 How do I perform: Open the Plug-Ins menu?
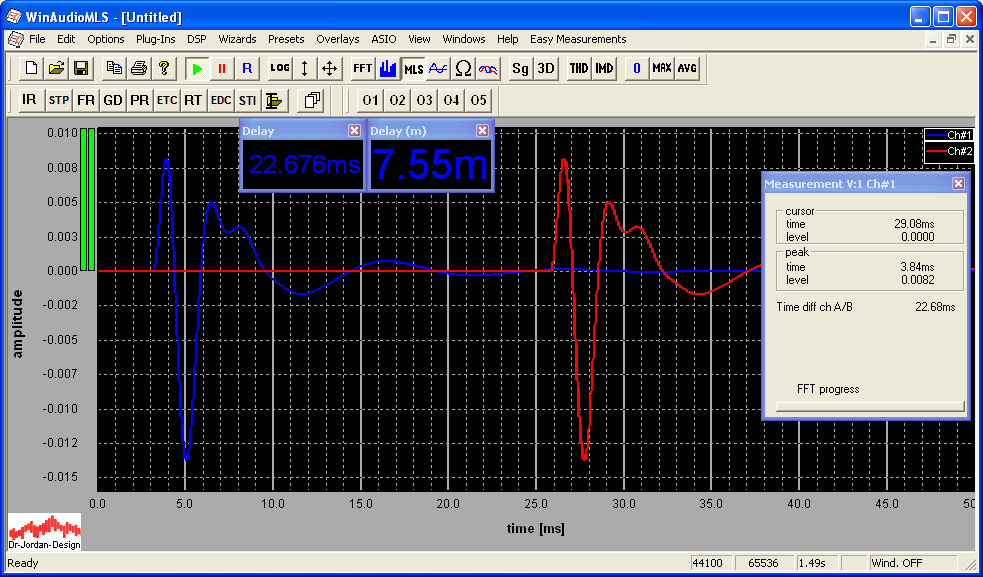coord(155,39)
